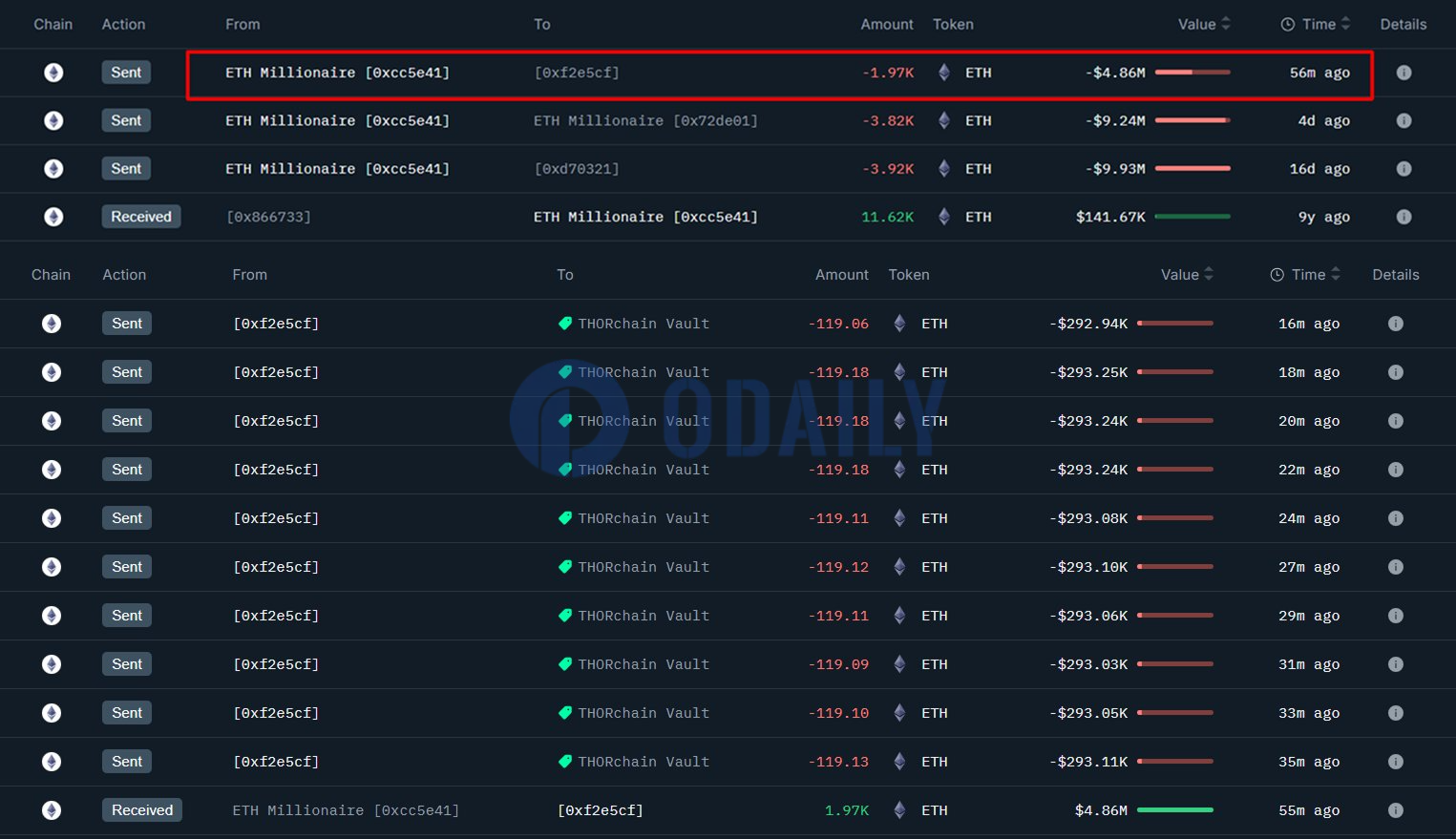Click Received badge in 9y ago row
Viewport: 1456px width, 839px height.
pyautogui.click(x=141, y=217)
